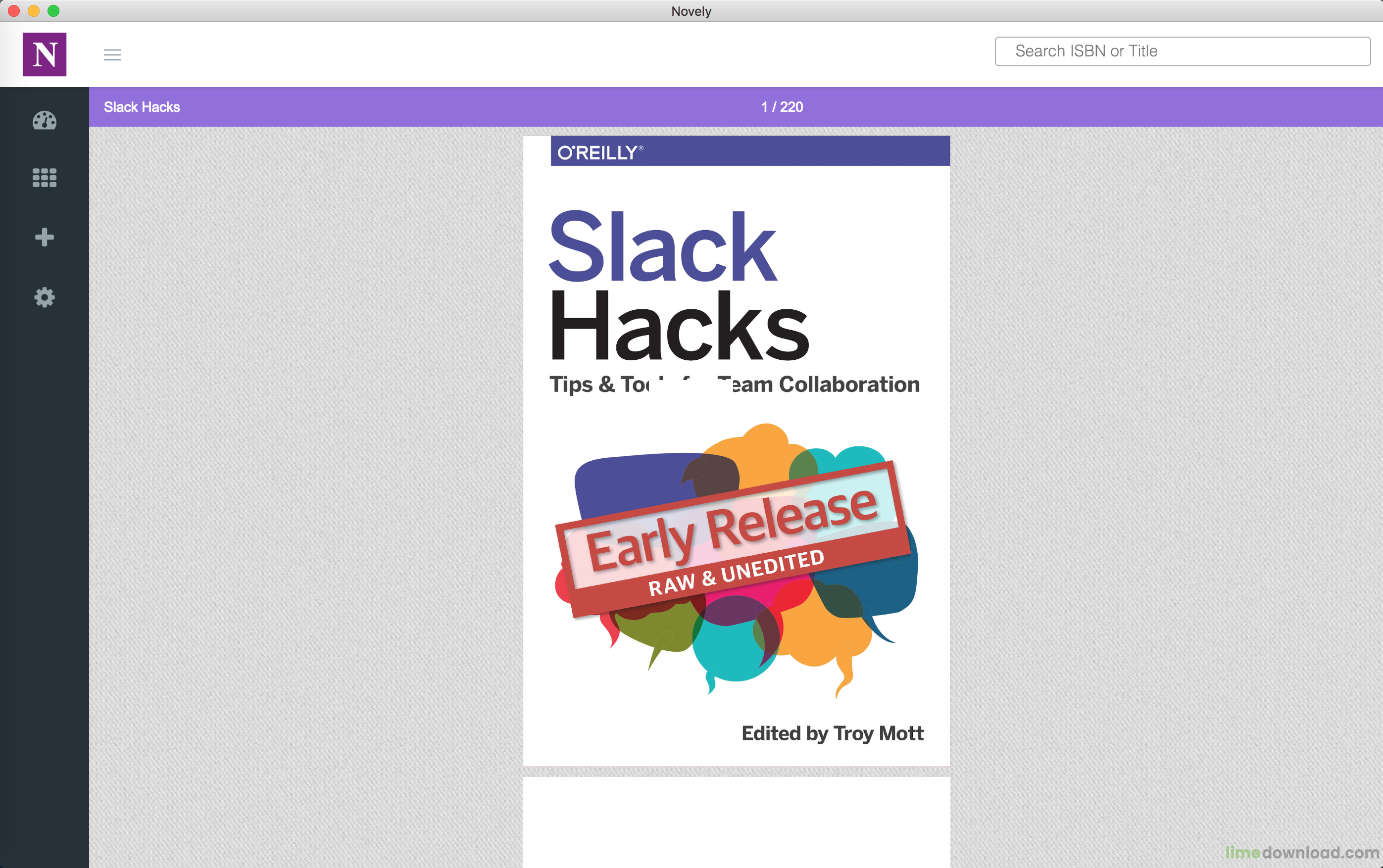Screen dimensions: 1383x868
Task: Click the Novely purple N logo
Action: click(x=44, y=54)
